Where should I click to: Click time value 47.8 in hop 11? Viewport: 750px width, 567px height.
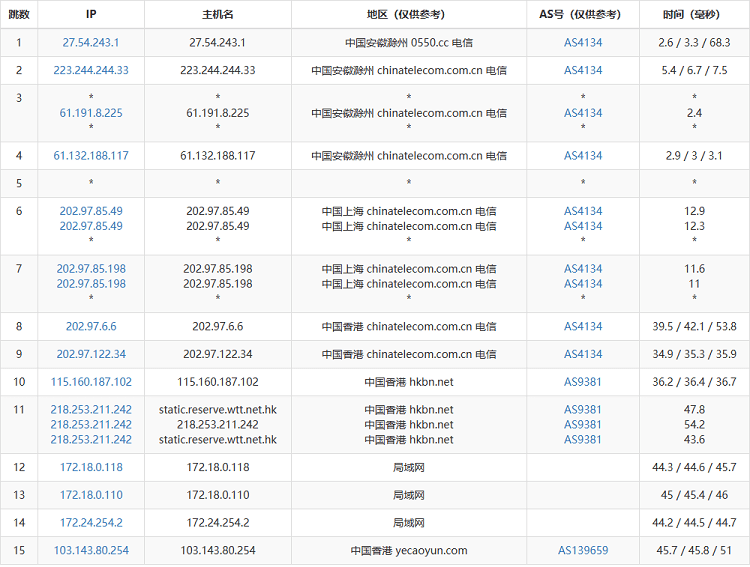(694, 410)
